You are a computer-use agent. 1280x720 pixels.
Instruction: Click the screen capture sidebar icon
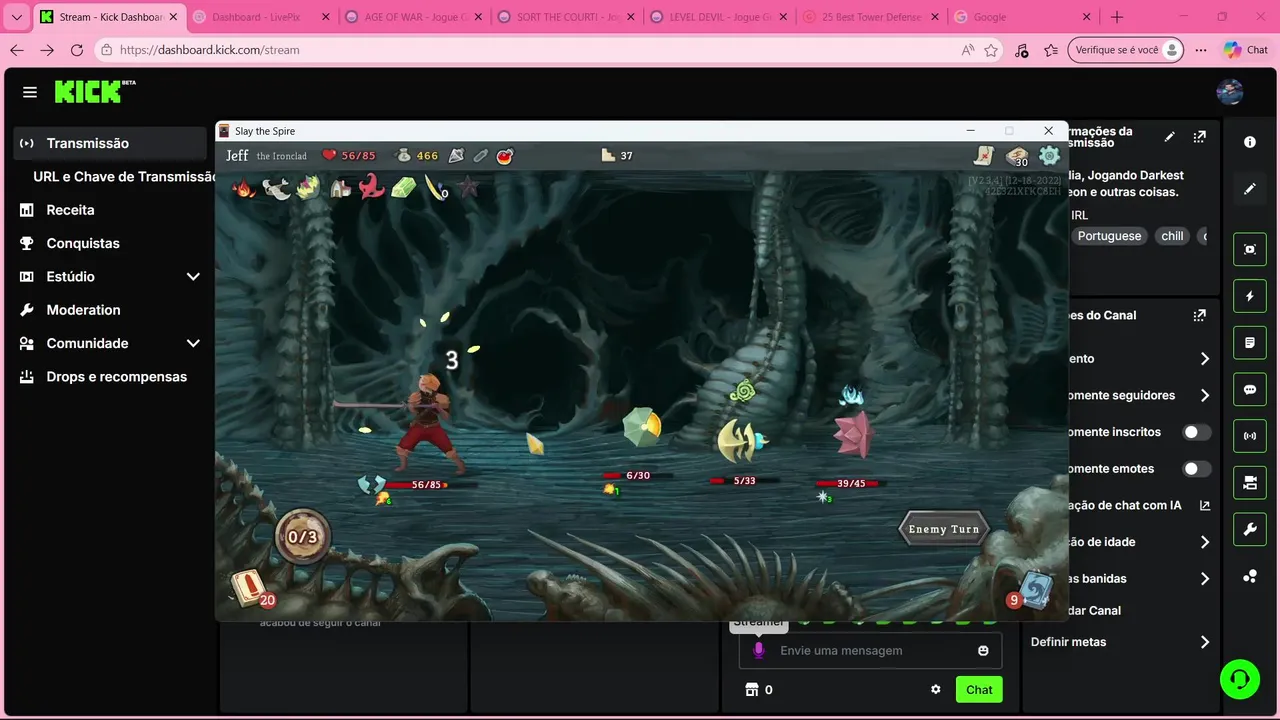coord(1250,249)
